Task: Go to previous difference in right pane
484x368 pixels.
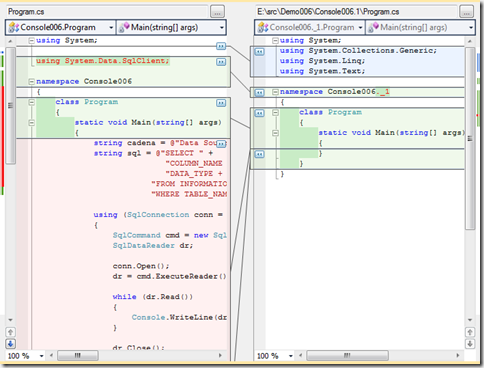Action: click(470, 332)
